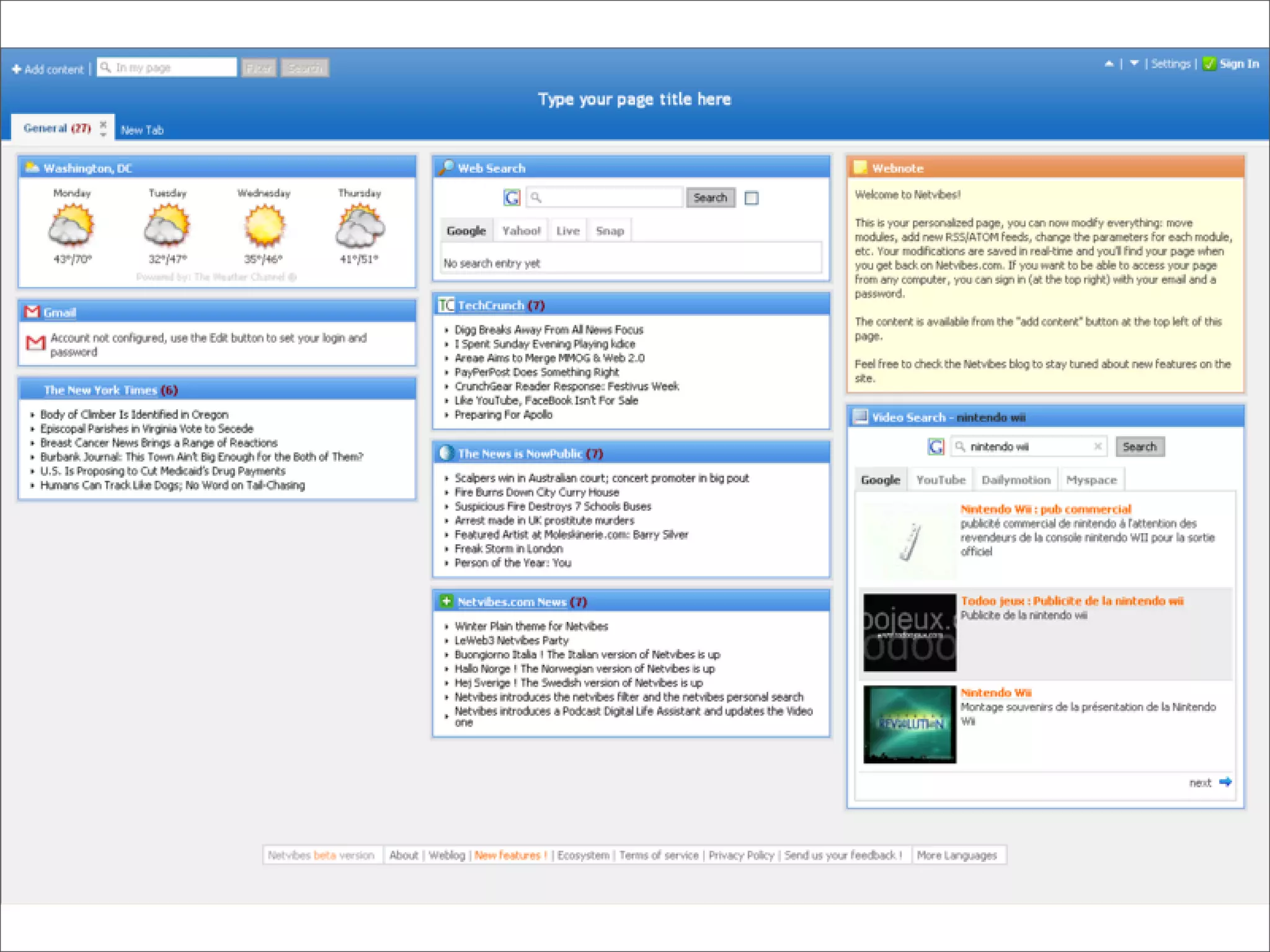Open Privacy Policy footer link
Image resolution: width=1270 pixels, height=952 pixels.
pyautogui.click(x=741, y=855)
